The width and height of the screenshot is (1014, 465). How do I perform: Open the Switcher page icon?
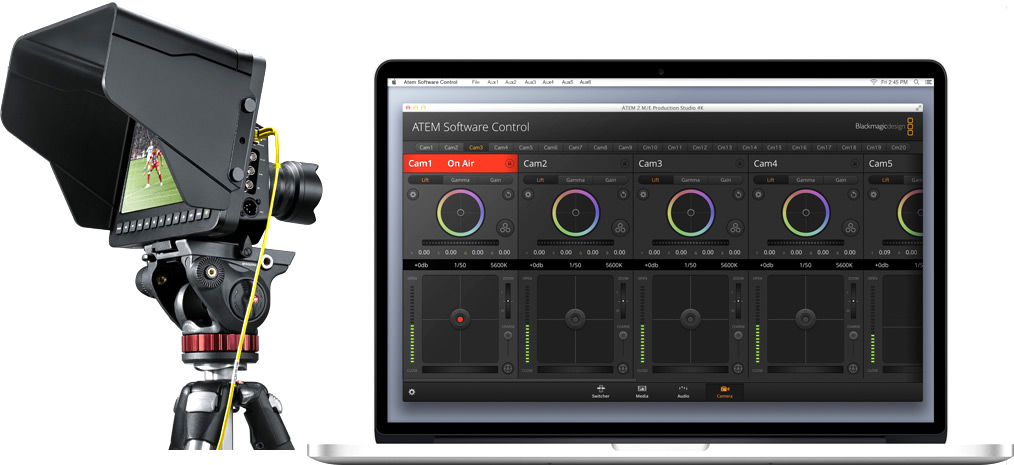(x=600, y=391)
